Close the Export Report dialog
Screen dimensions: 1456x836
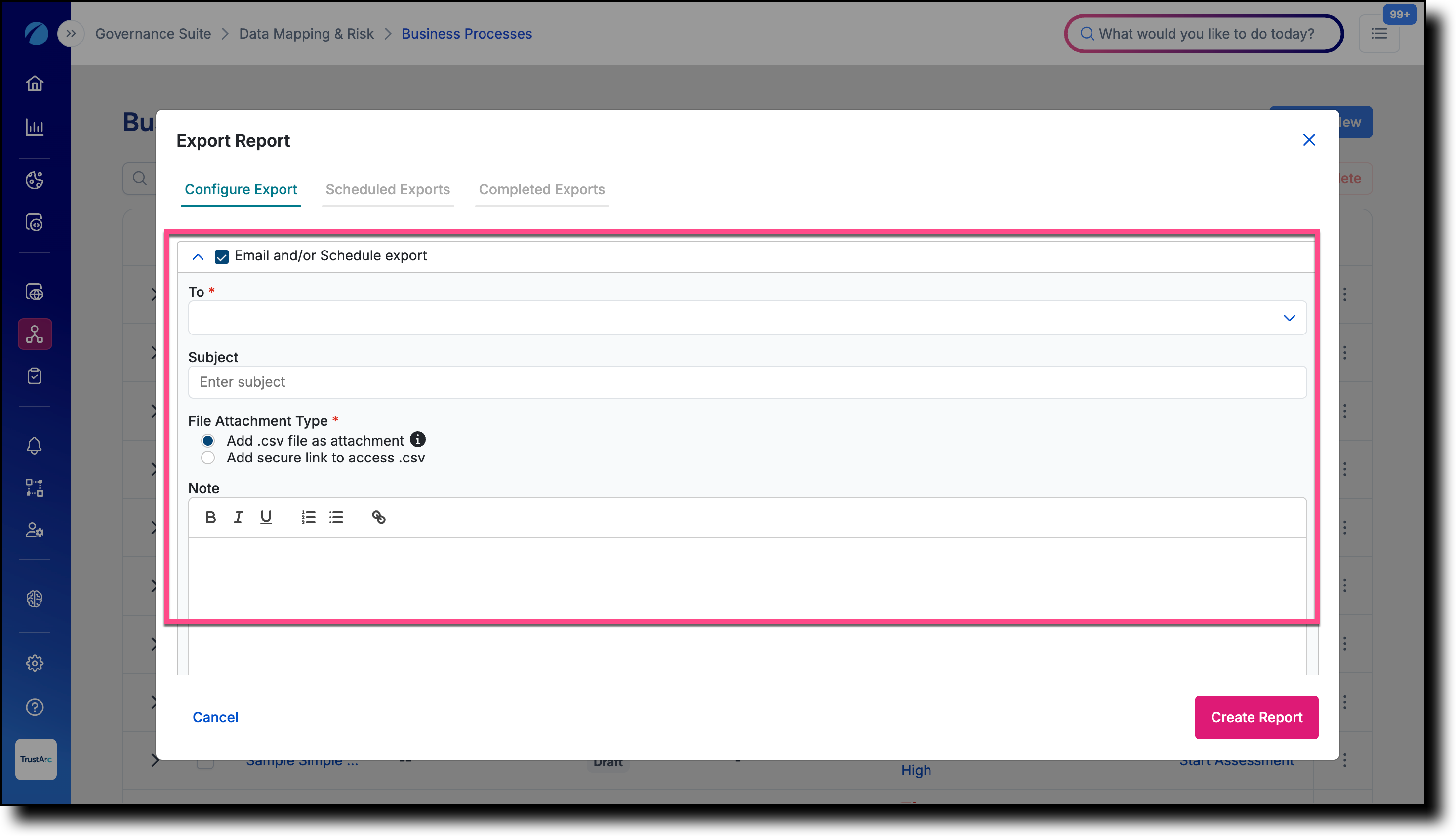(1309, 139)
